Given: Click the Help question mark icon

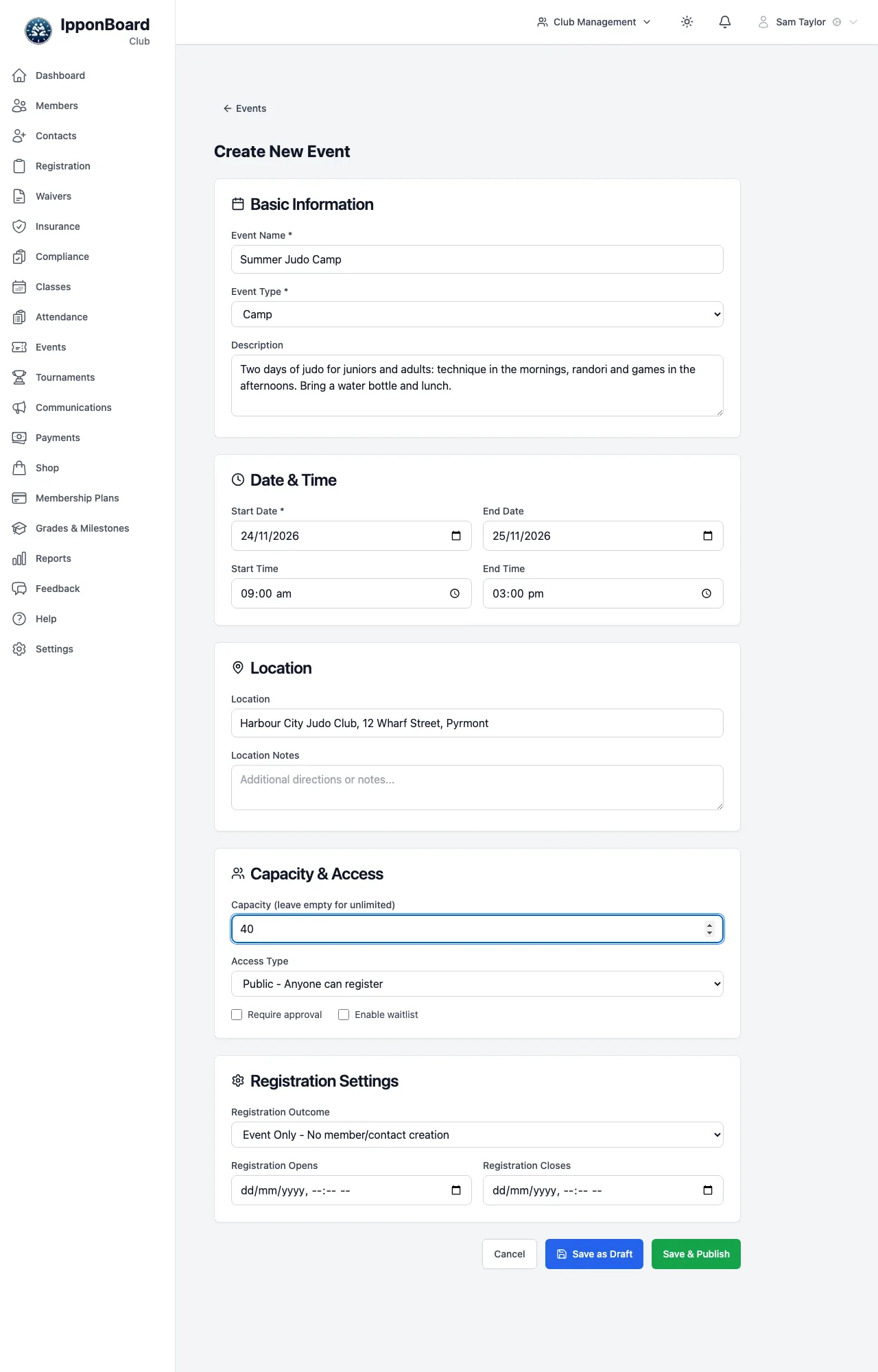Looking at the screenshot, I should point(19,619).
